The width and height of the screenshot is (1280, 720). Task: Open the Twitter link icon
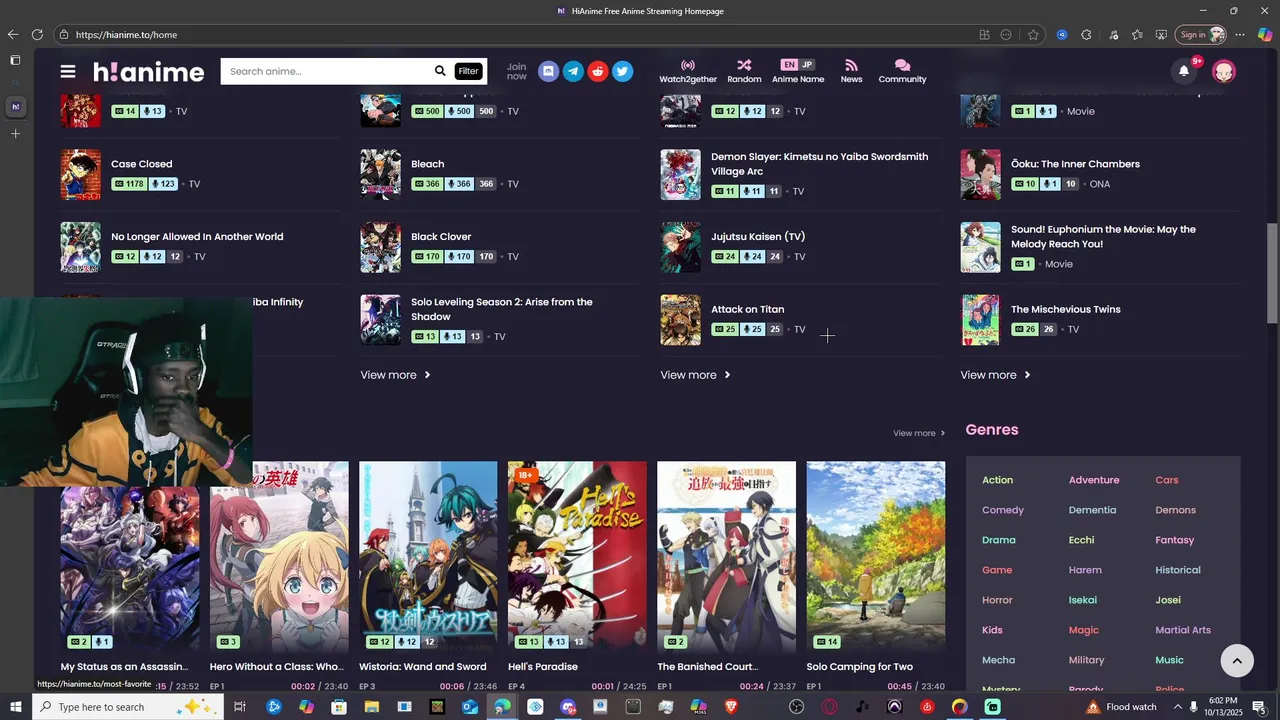coord(622,71)
